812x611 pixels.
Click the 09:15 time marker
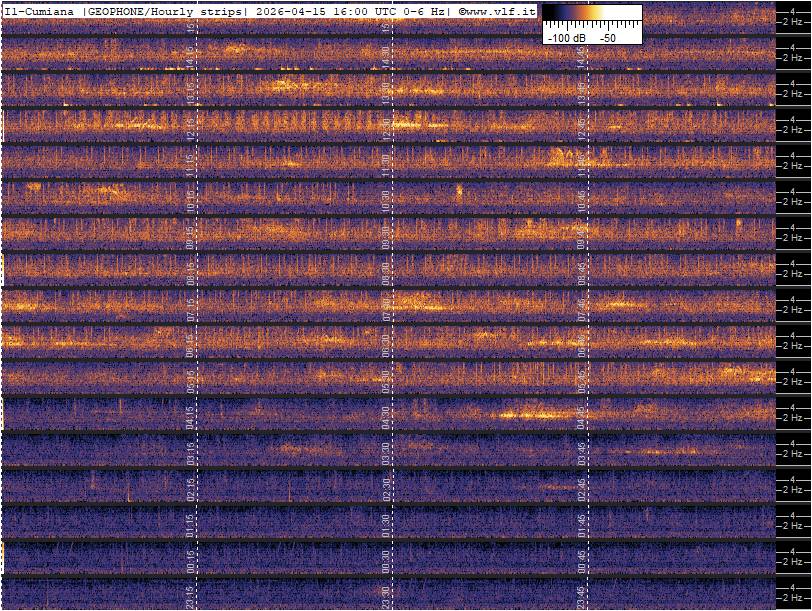[191, 237]
